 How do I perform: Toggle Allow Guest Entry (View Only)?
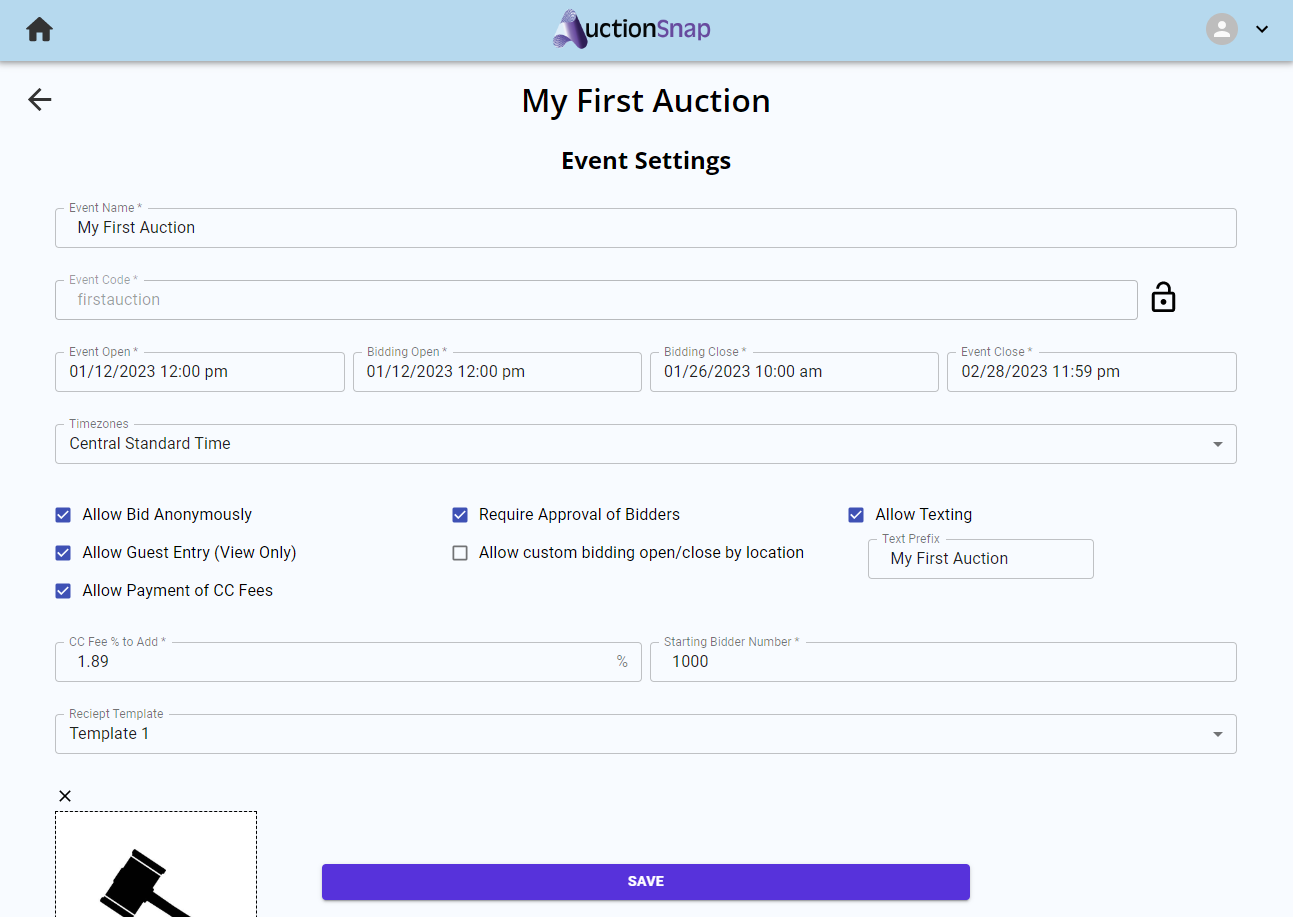[63, 553]
